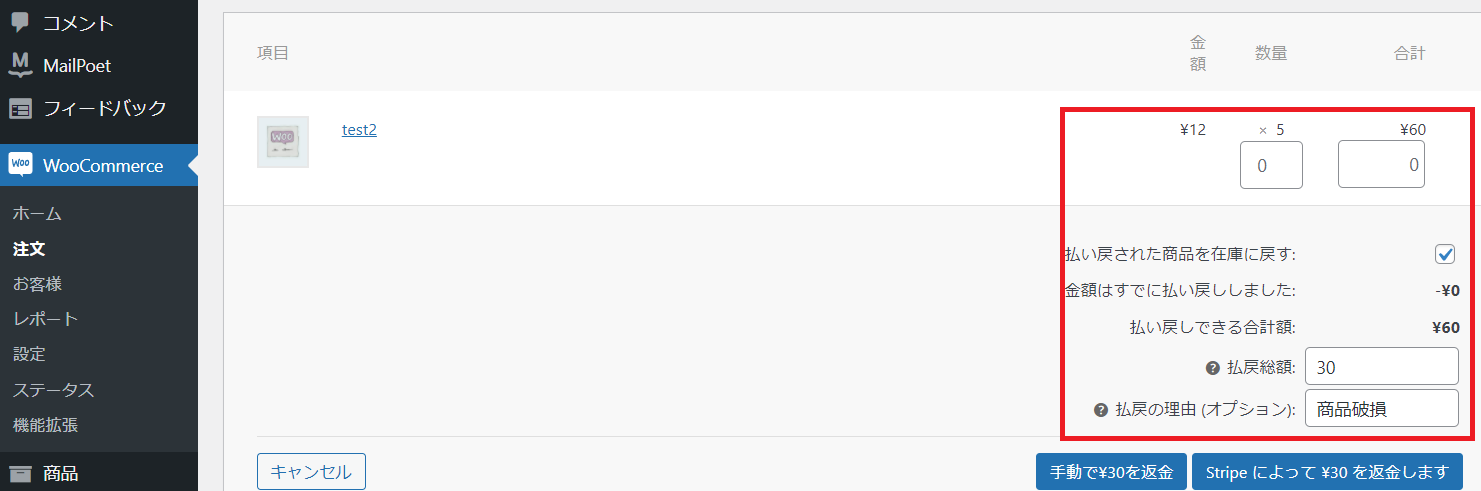
Task: Click the WooCommerce Woo logo icon
Action: [20, 165]
